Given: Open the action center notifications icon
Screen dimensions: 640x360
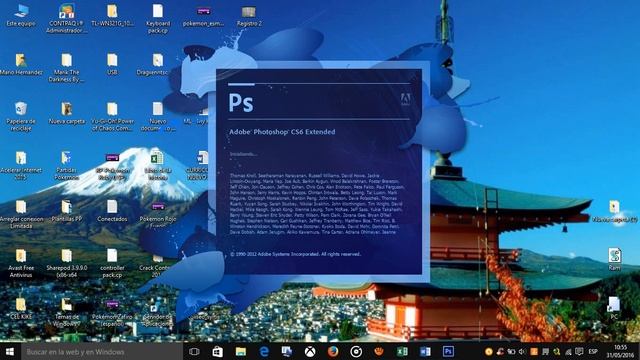Looking at the screenshot, I should tap(579, 351).
